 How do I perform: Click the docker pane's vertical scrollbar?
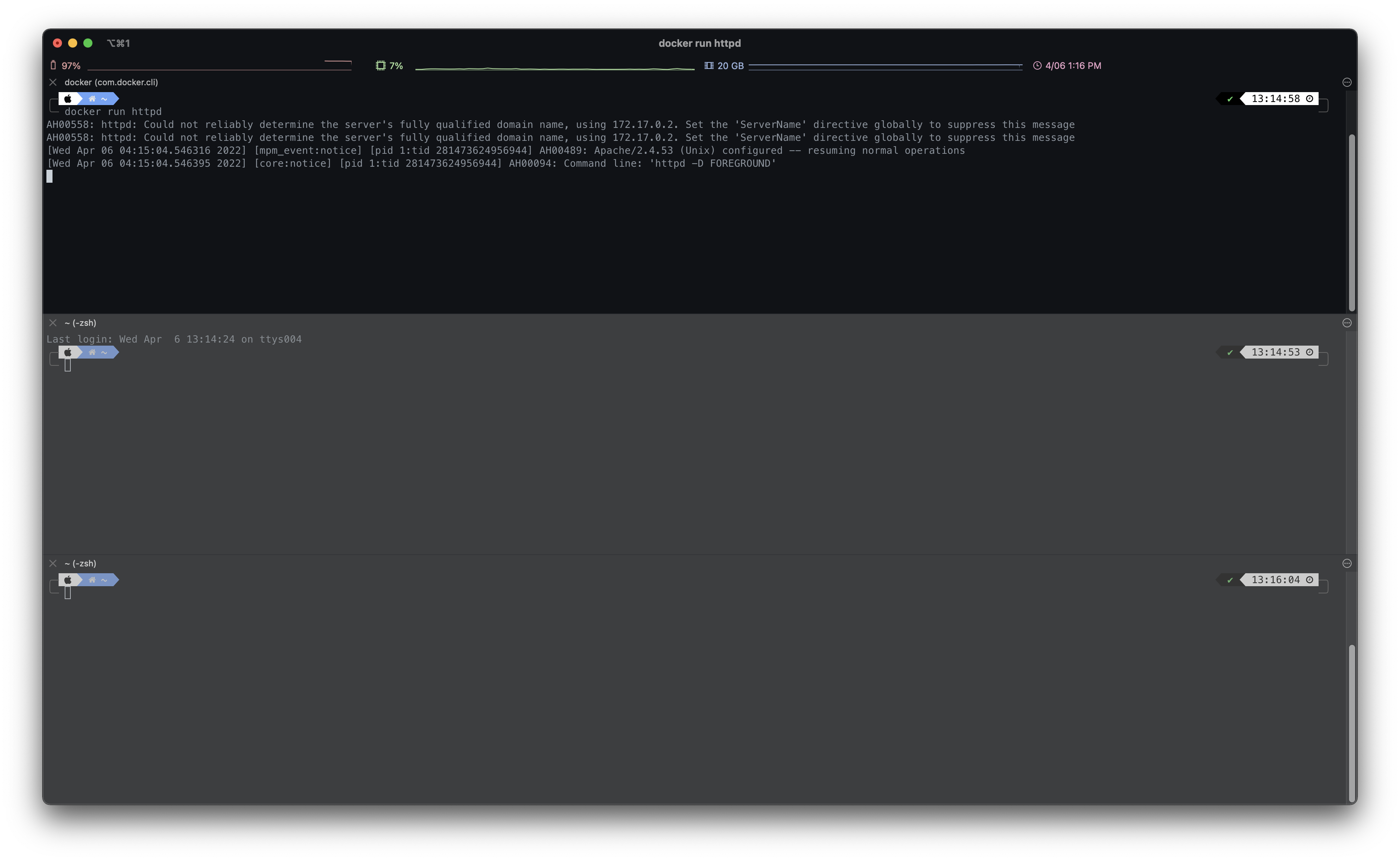[1352, 222]
